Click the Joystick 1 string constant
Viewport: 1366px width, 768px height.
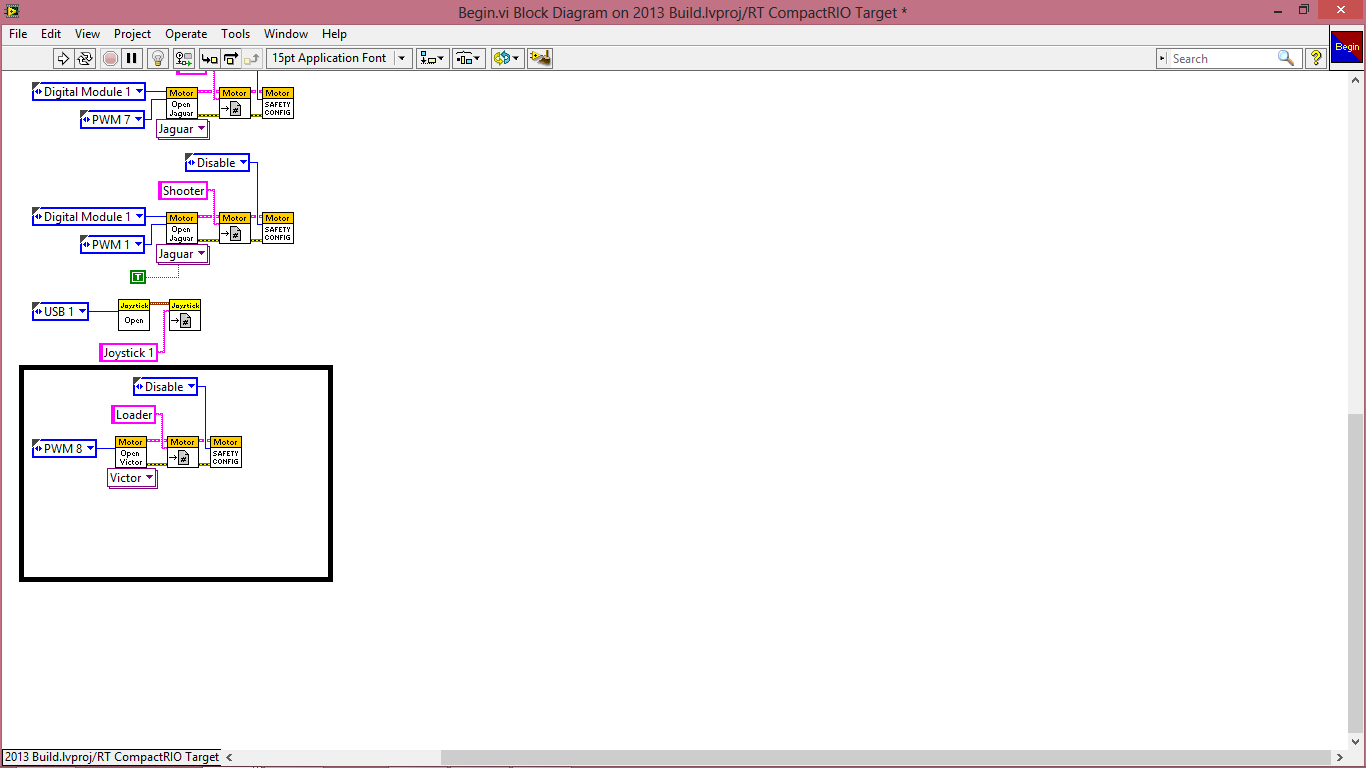pyautogui.click(x=130, y=353)
